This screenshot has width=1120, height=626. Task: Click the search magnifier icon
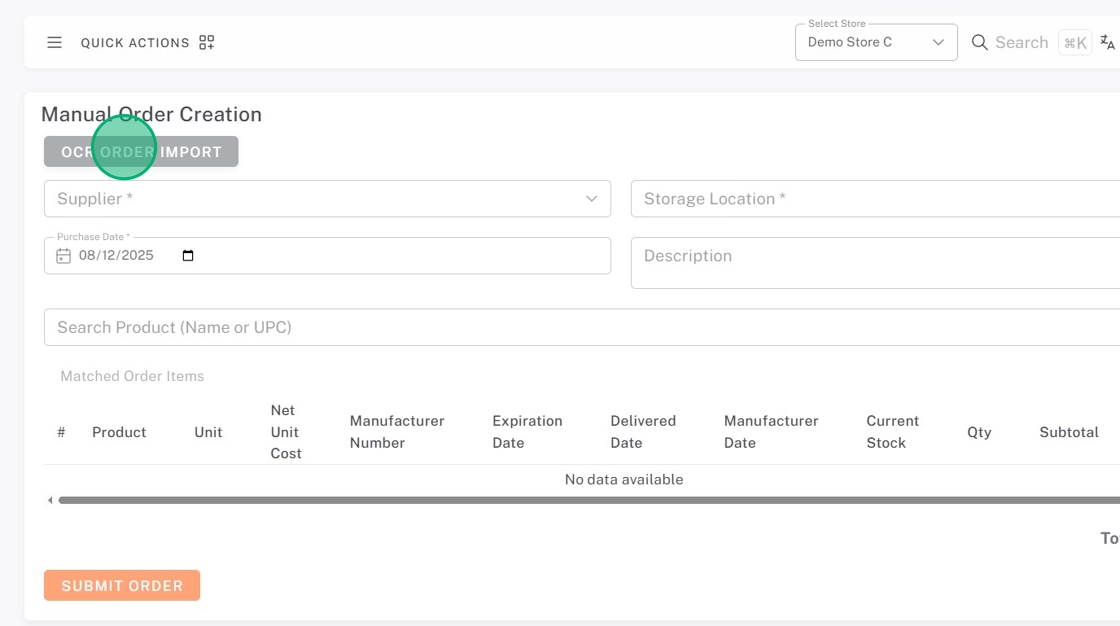click(x=980, y=42)
